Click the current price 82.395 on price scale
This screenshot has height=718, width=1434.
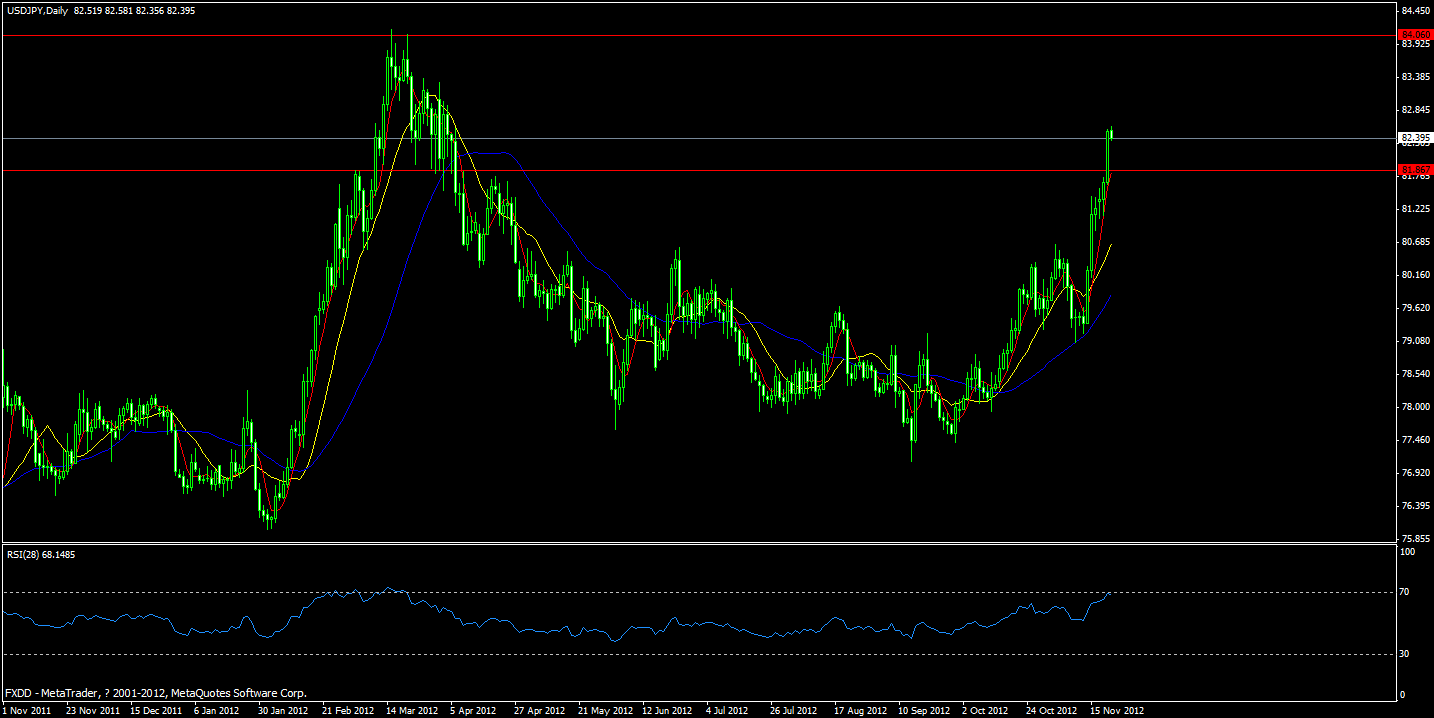[x=1413, y=138]
